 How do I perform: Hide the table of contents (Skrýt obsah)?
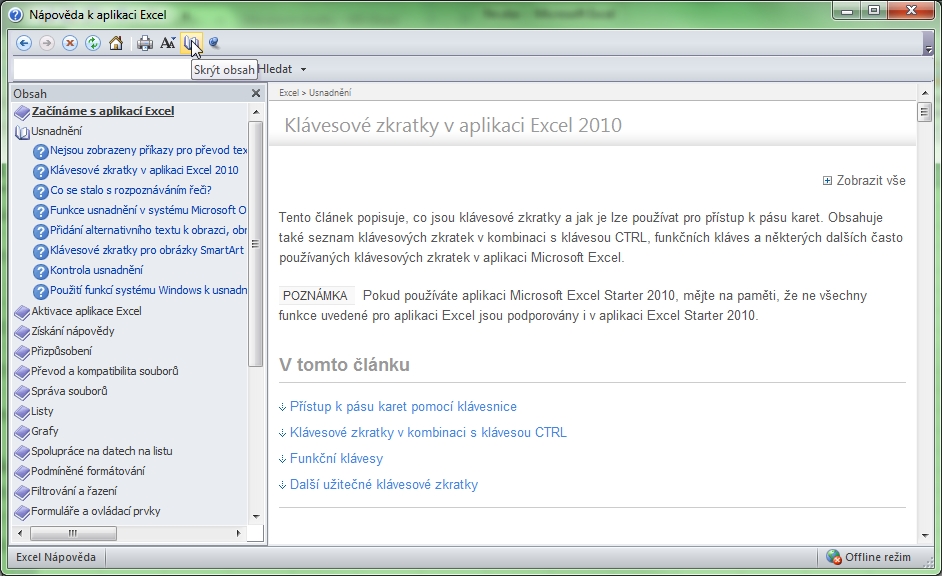[191, 43]
